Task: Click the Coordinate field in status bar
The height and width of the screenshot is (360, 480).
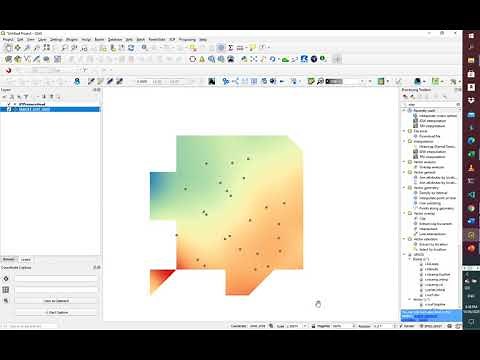Action: [257, 326]
